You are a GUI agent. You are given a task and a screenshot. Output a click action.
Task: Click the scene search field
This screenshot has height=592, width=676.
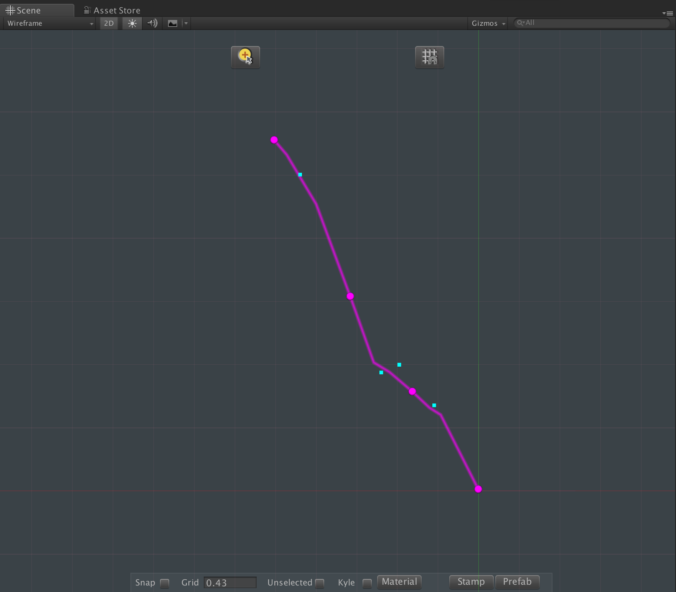[x=592, y=23]
